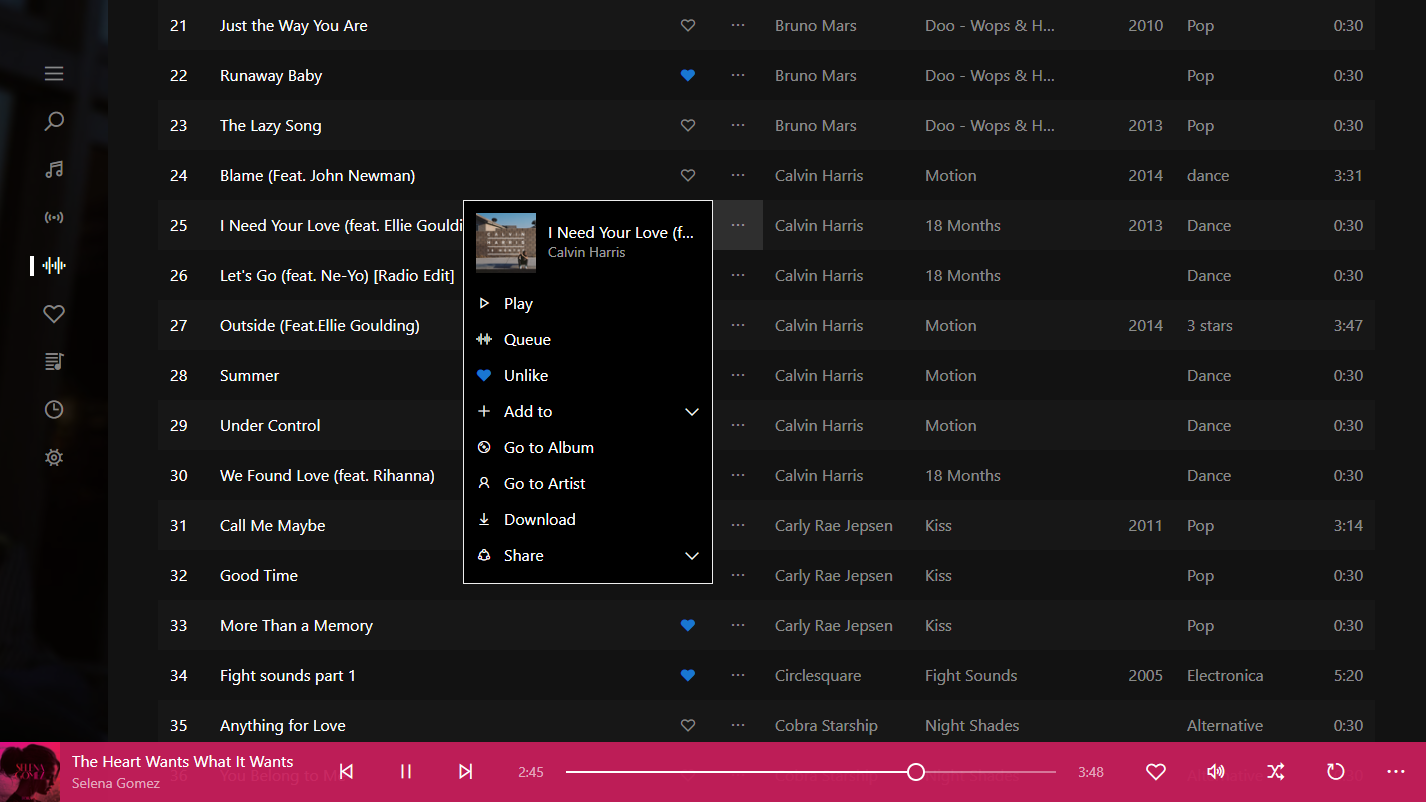Open the music collection note icon

(x=53, y=169)
